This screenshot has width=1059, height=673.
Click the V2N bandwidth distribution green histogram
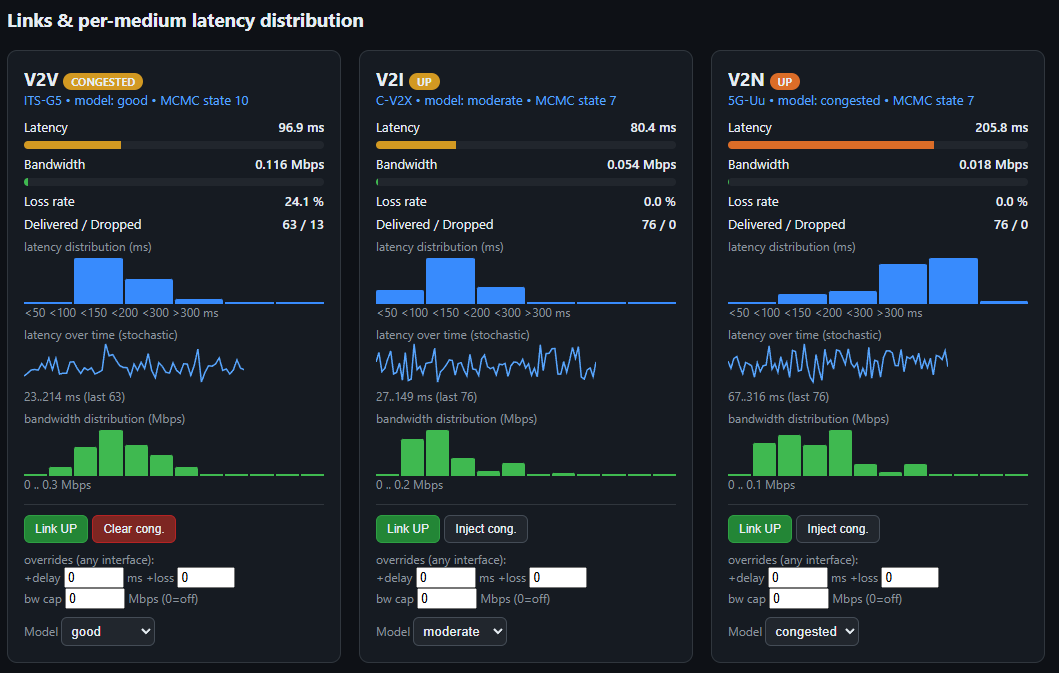878,453
